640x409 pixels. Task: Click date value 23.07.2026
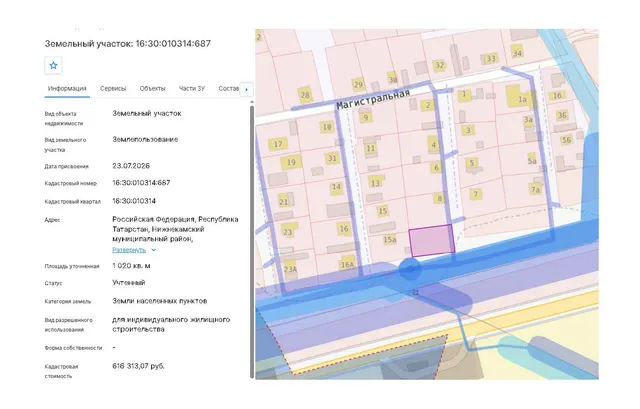pyautogui.click(x=131, y=166)
